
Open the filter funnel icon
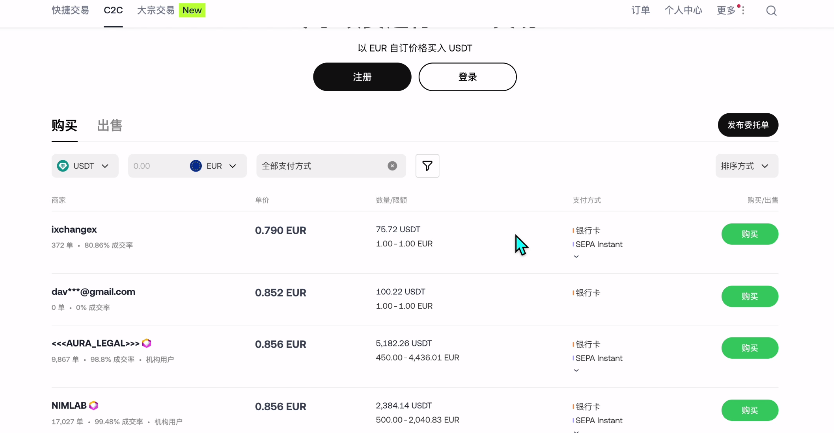[427, 166]
